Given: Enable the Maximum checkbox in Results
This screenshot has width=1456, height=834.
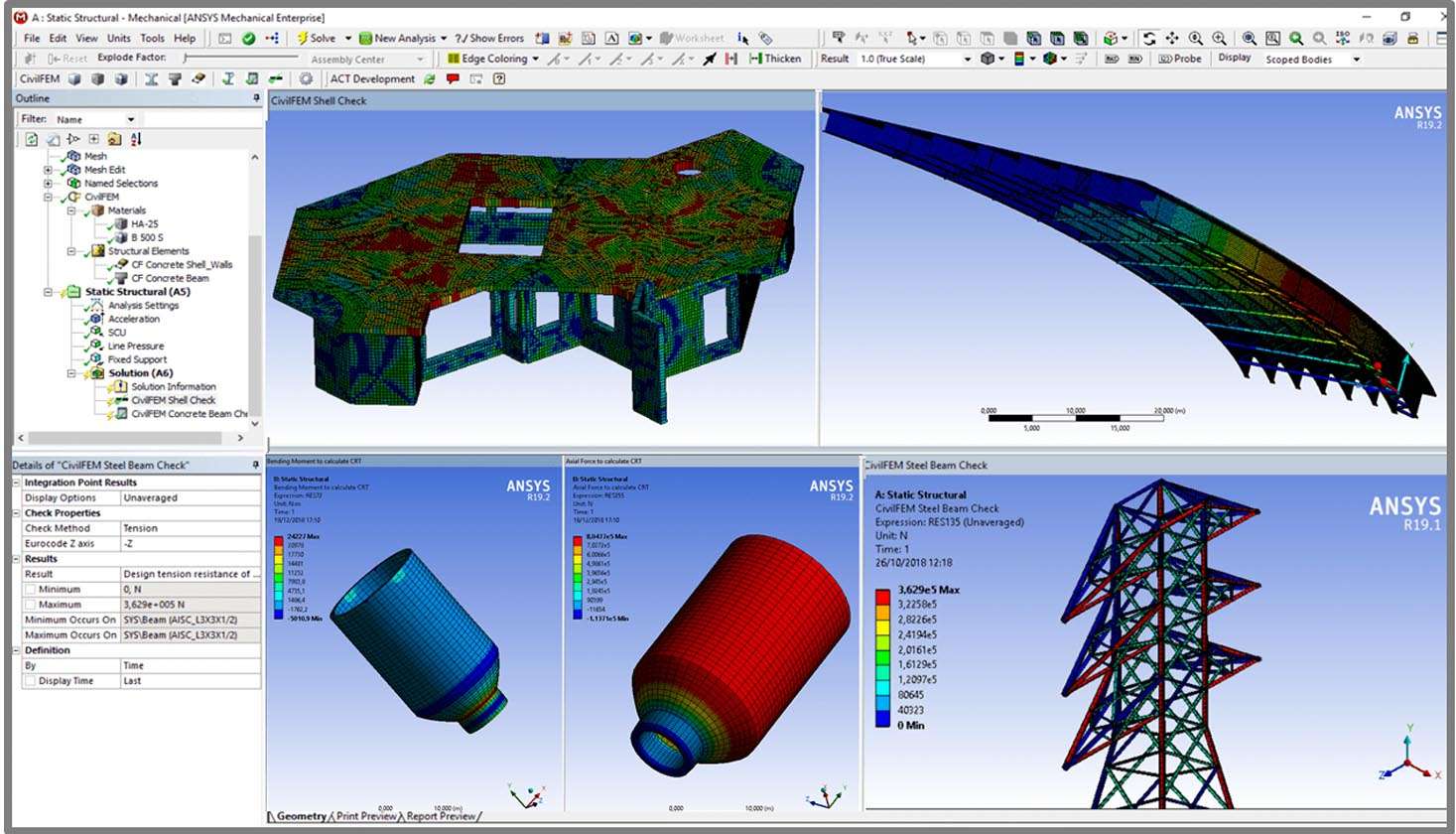Looking at the screenshot, I should coord(31,605).
